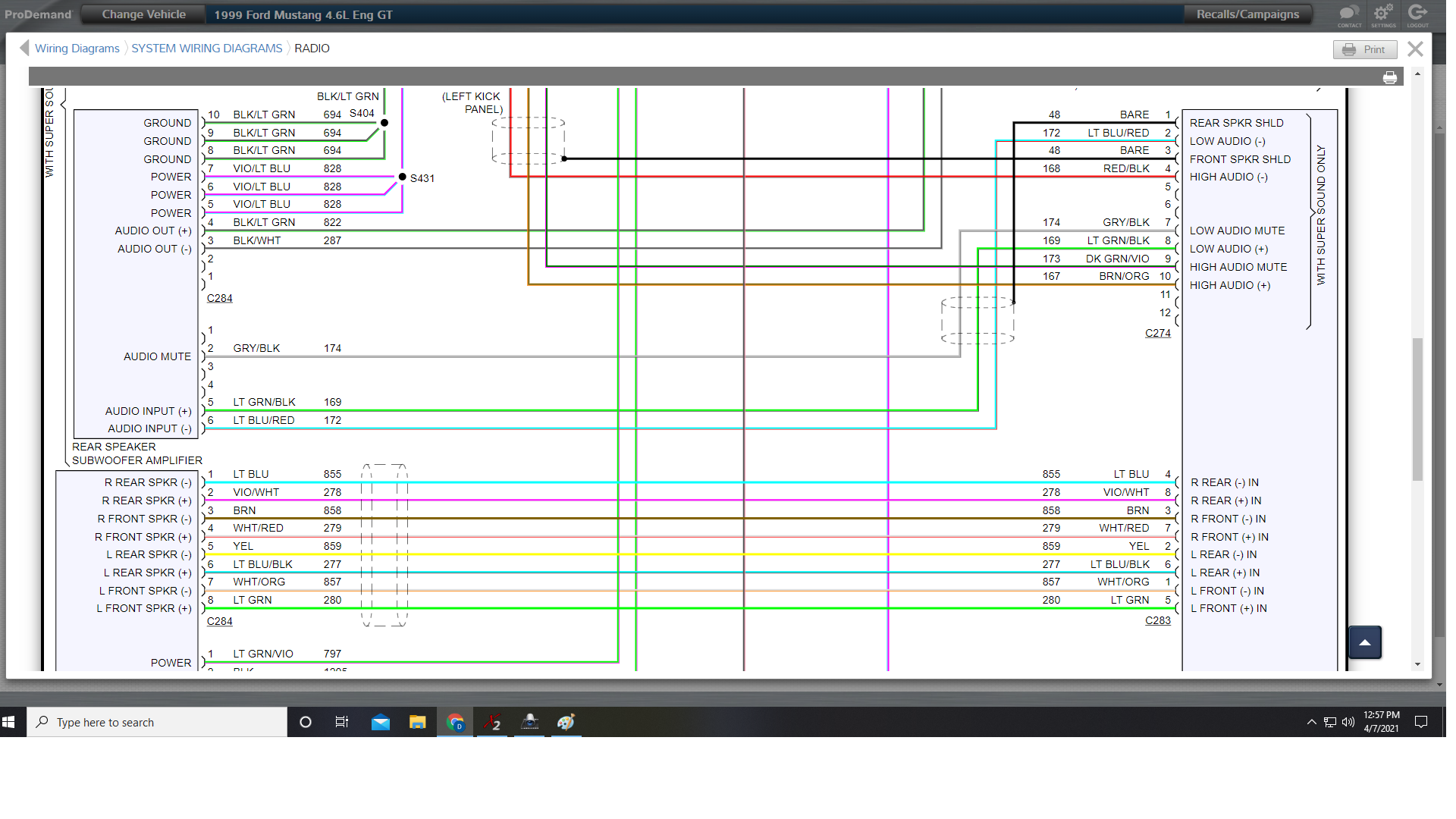Click the Contact chat bubble icon
The image size is (1456, 819).
point(1349,14)
